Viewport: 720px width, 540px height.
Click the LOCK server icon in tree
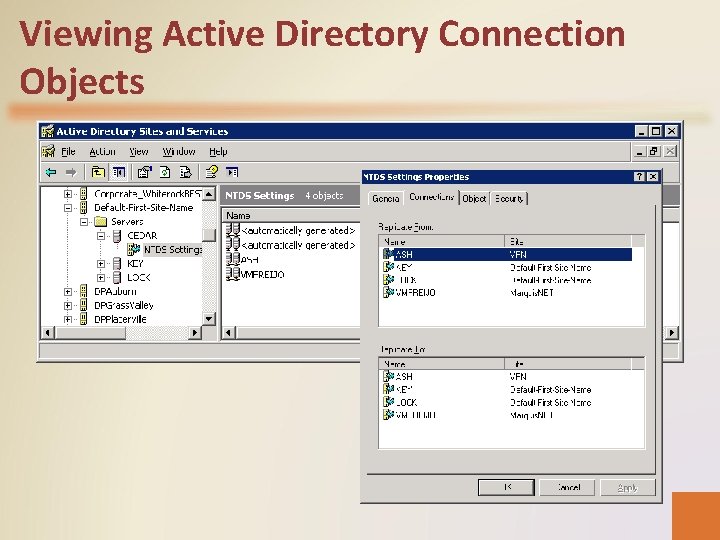click(x=117, y=277)
